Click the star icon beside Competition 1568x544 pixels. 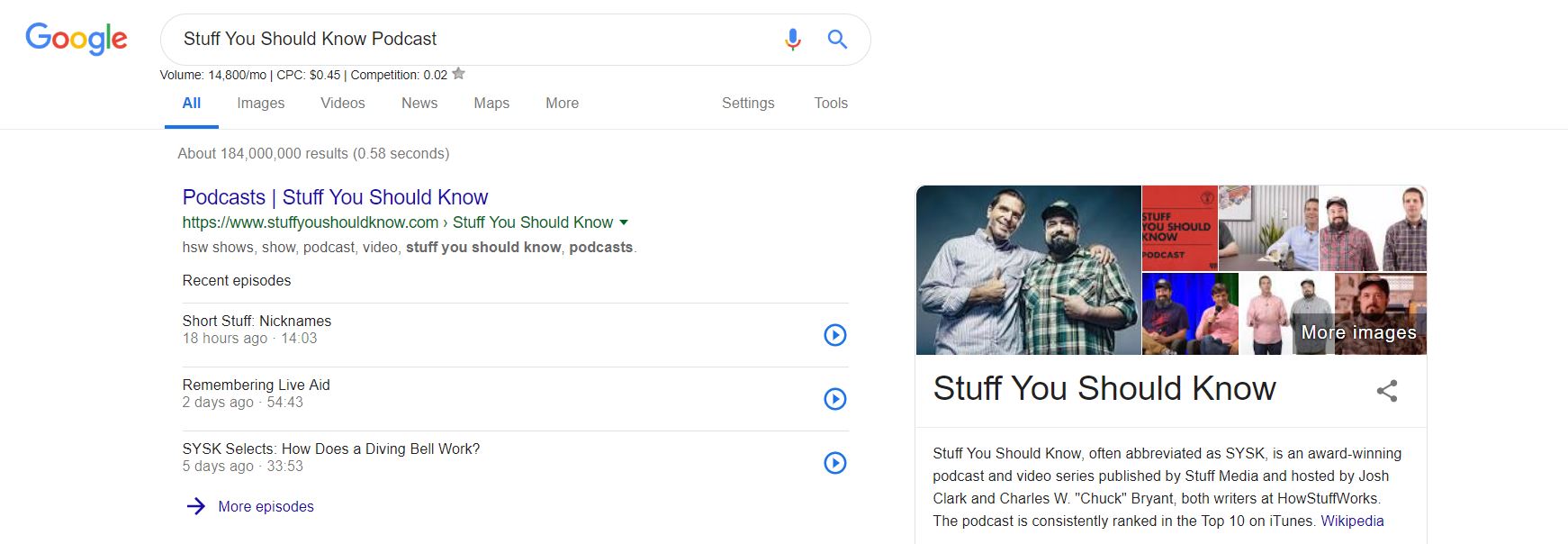click(459, 74)
